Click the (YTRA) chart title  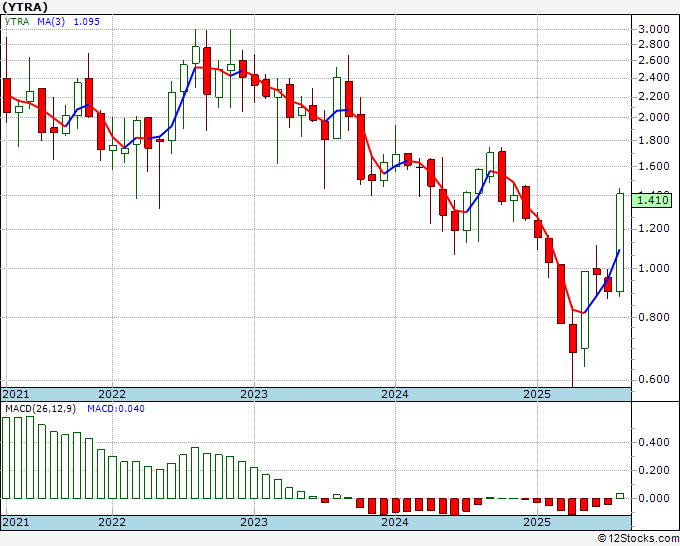pos(25,7)
